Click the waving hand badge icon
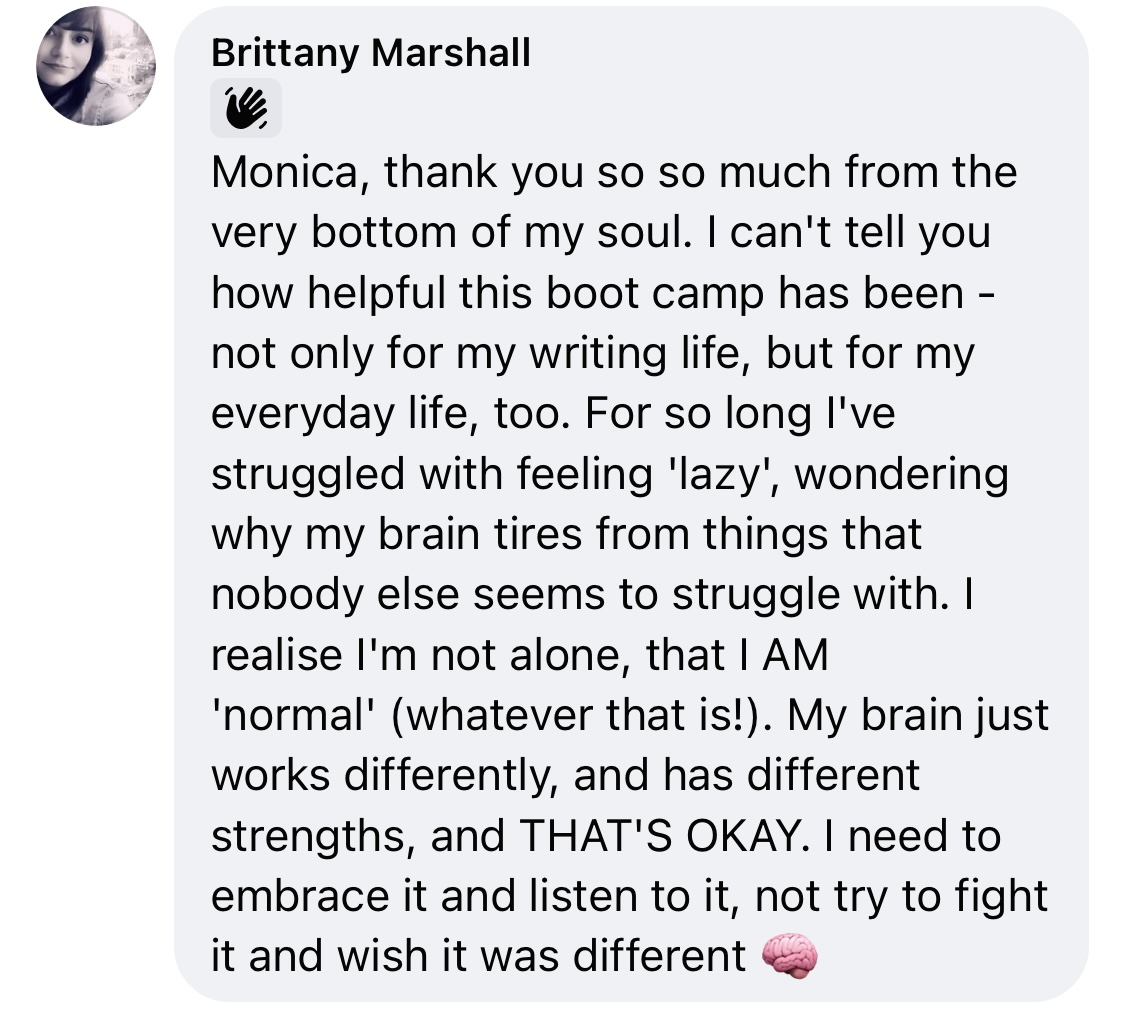 [x=246, y=108]
